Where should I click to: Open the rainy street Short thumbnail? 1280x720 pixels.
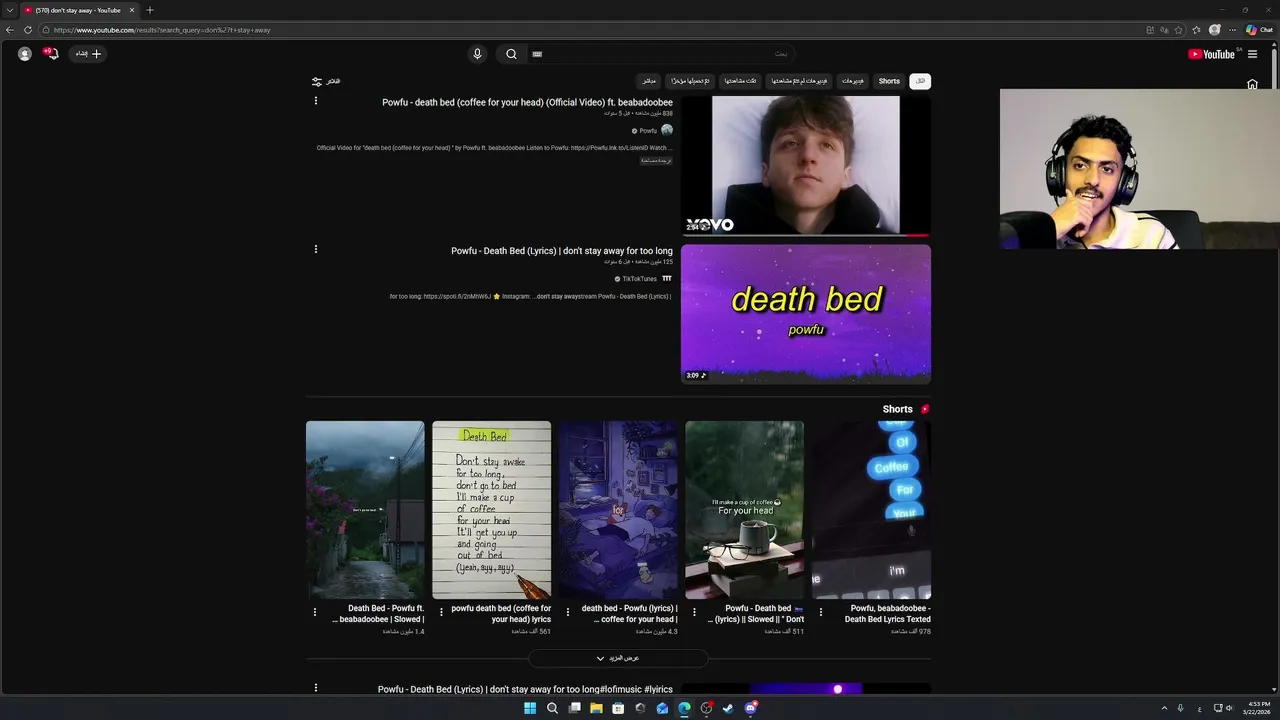click(365, 510)
